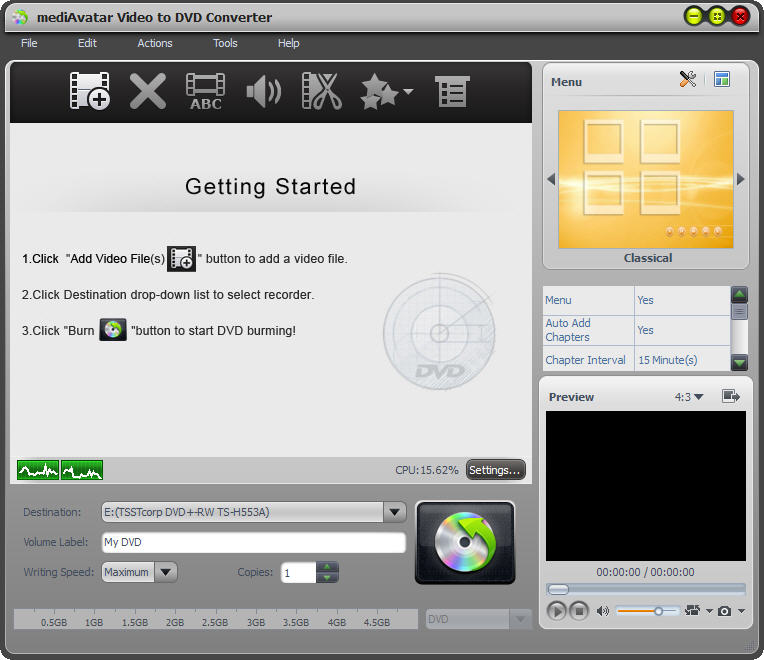Click the menu templates layout icon
This screenshot has width=764, height=660.
[722, 79]
